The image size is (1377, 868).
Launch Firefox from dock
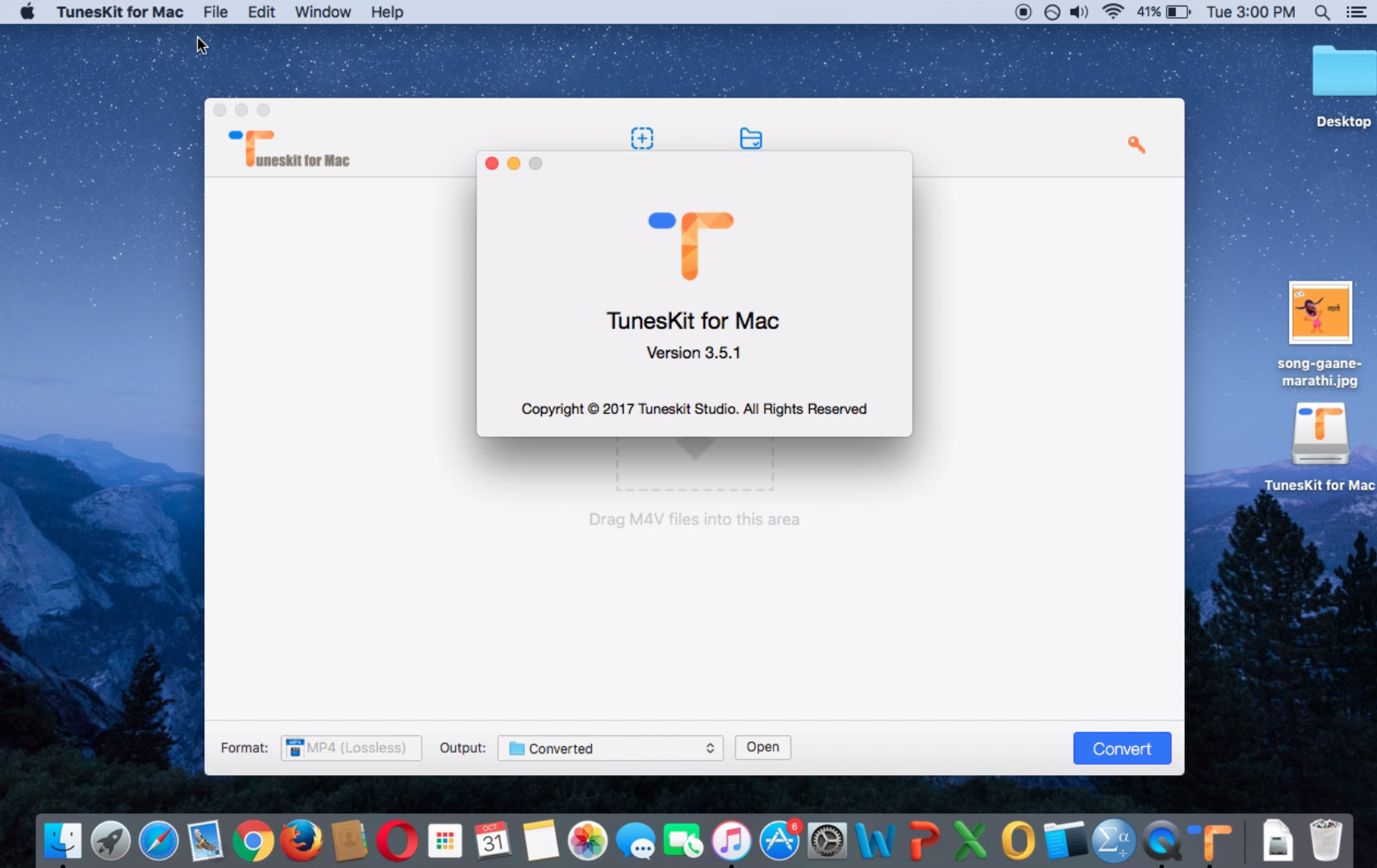(301, 841)
